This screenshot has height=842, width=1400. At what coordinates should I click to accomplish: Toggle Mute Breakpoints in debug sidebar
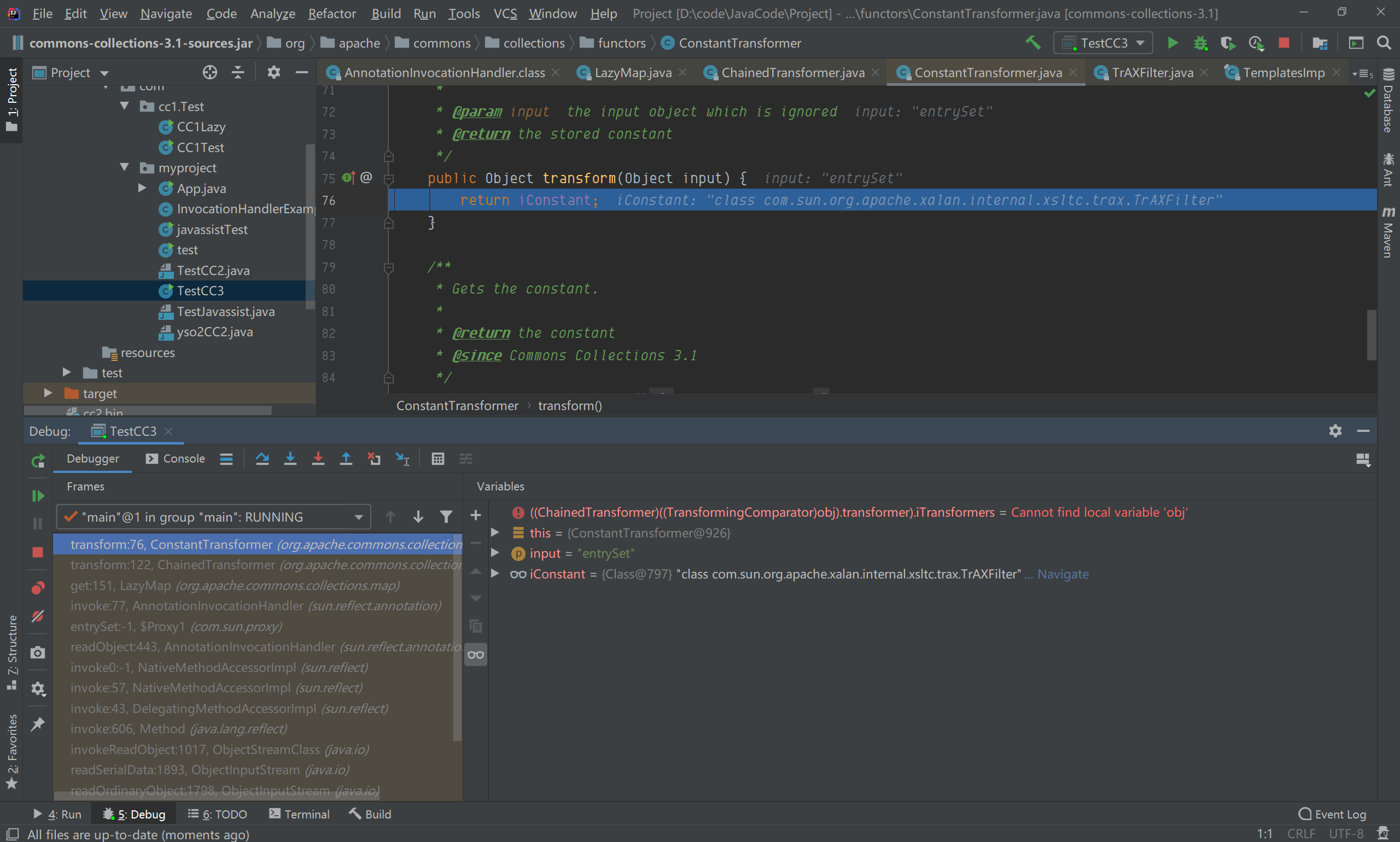click(37, 616)
